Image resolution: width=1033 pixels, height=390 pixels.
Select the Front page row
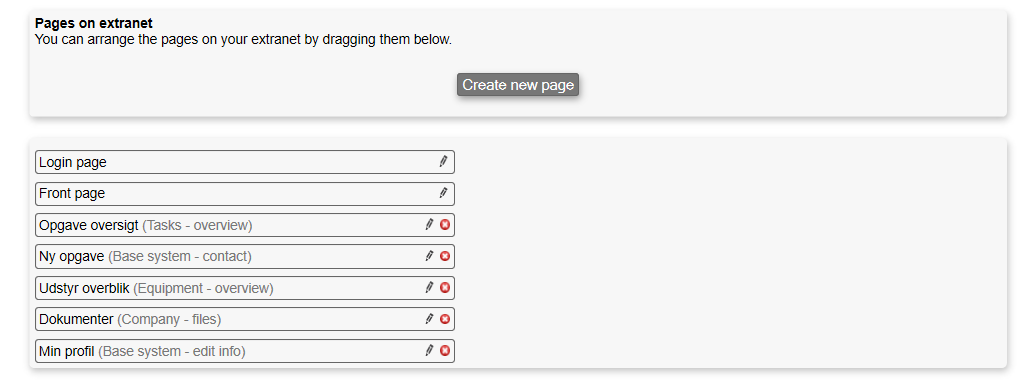[x=244, y=194]
